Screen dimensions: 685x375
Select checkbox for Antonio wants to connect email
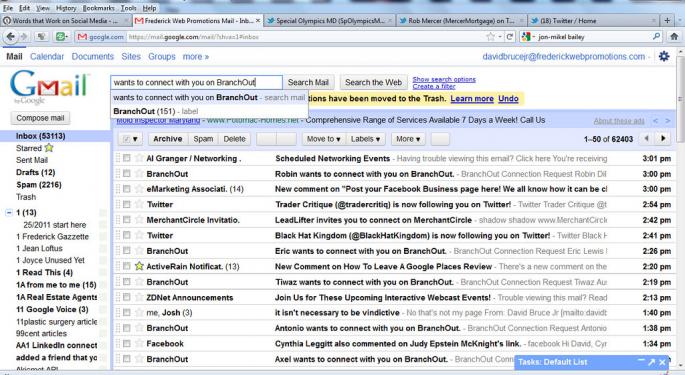[x=127, y=328]
